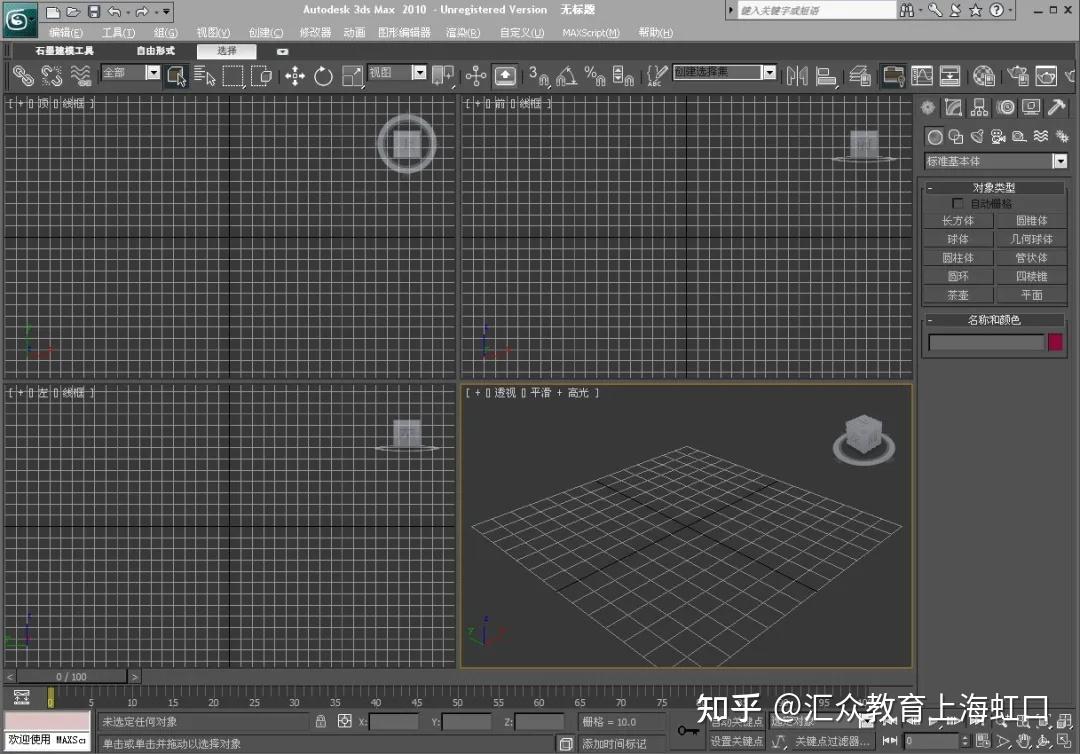The width and height of the screenshot is (1080, 754).
Task: Click the 长方体 (Box) creation button
Action: (957, 220)
